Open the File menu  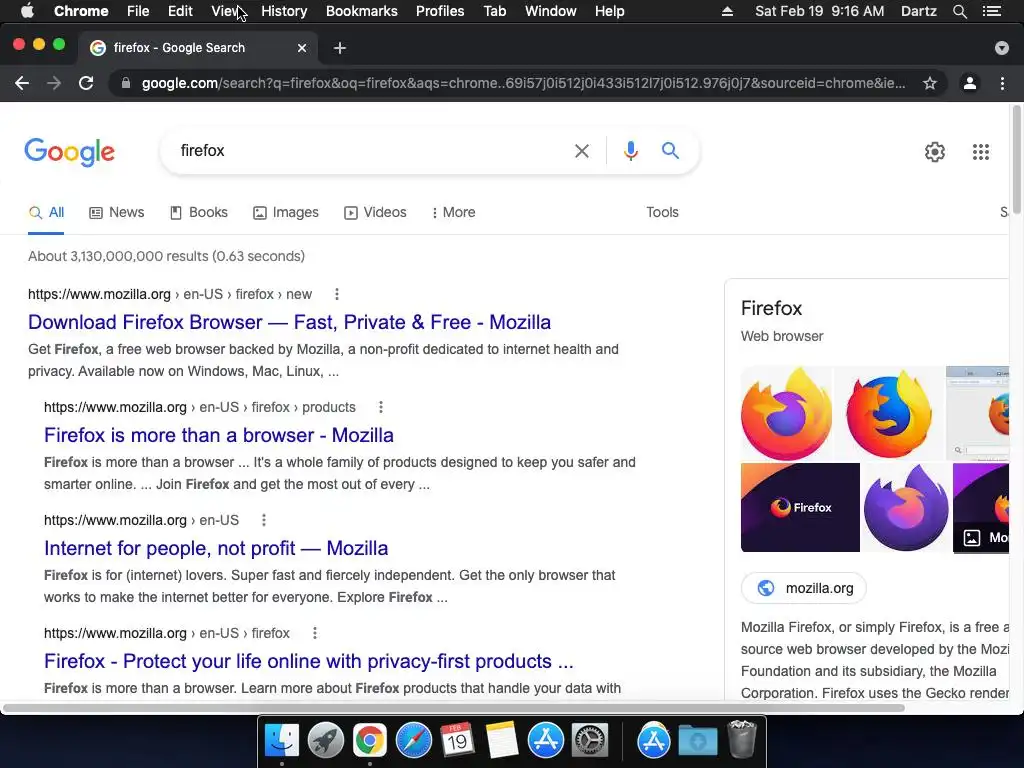click(x=138, y=11)
